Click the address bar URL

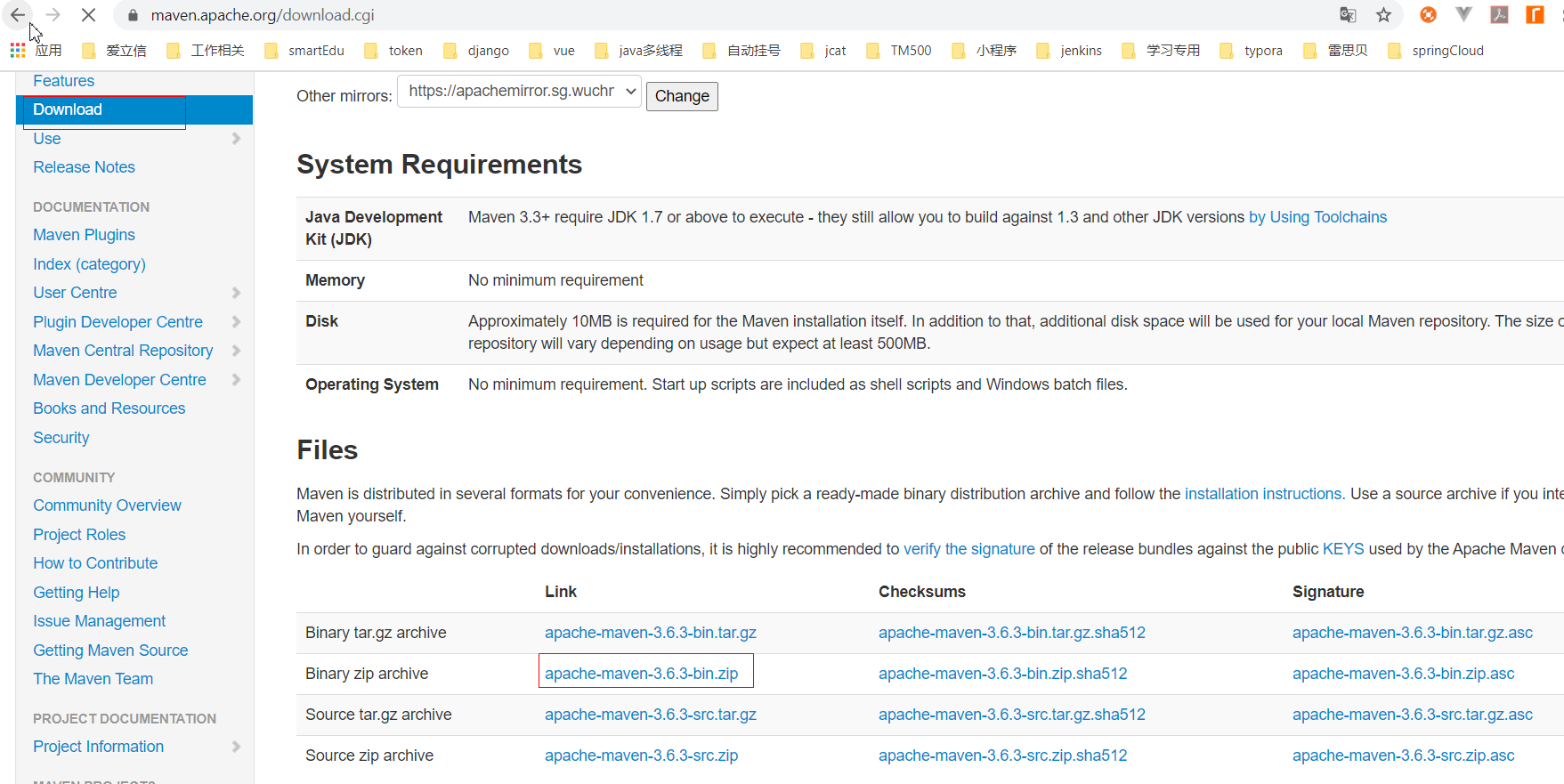point(263,15)
